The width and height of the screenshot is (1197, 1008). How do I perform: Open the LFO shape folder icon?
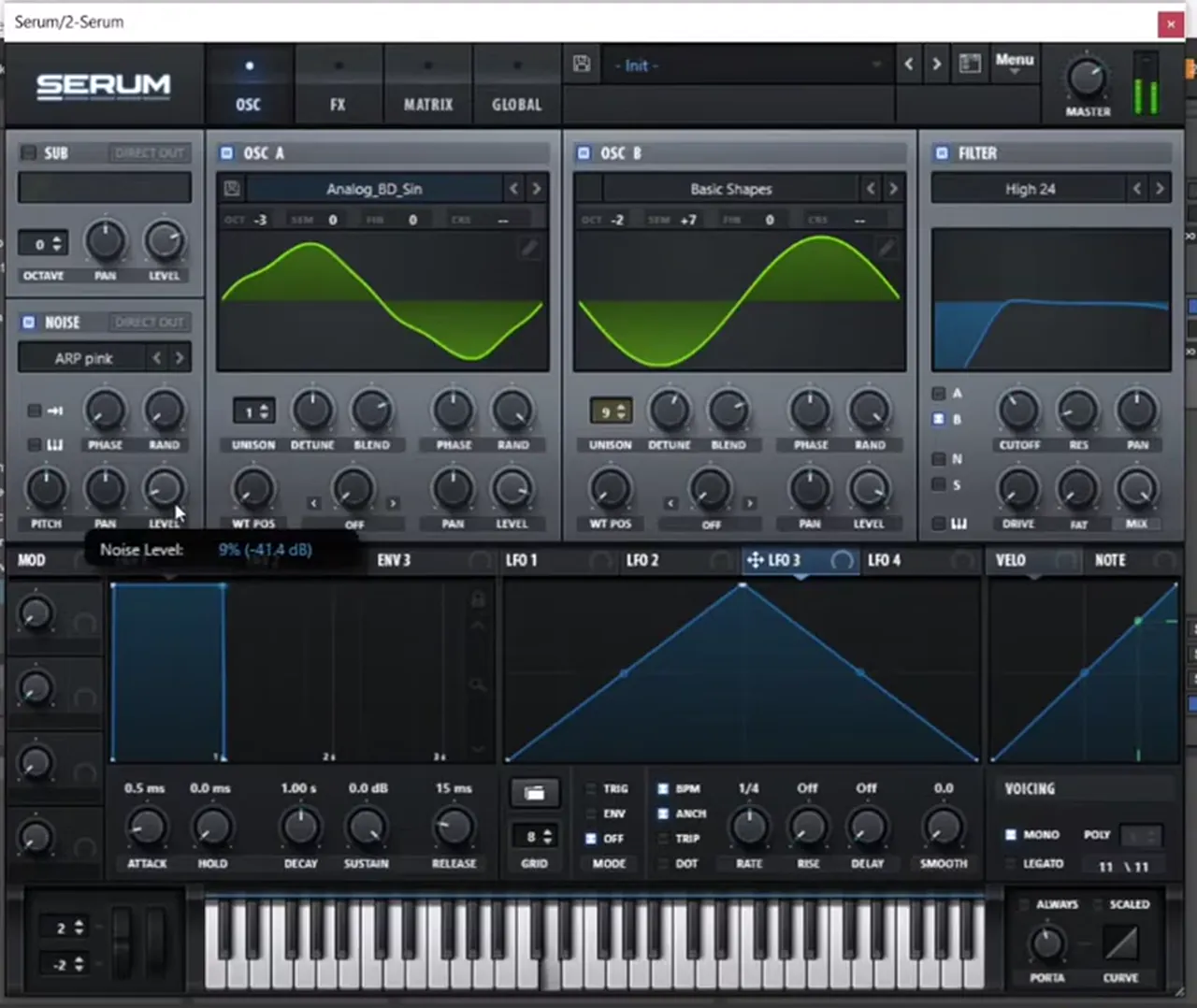pos(534,793)
